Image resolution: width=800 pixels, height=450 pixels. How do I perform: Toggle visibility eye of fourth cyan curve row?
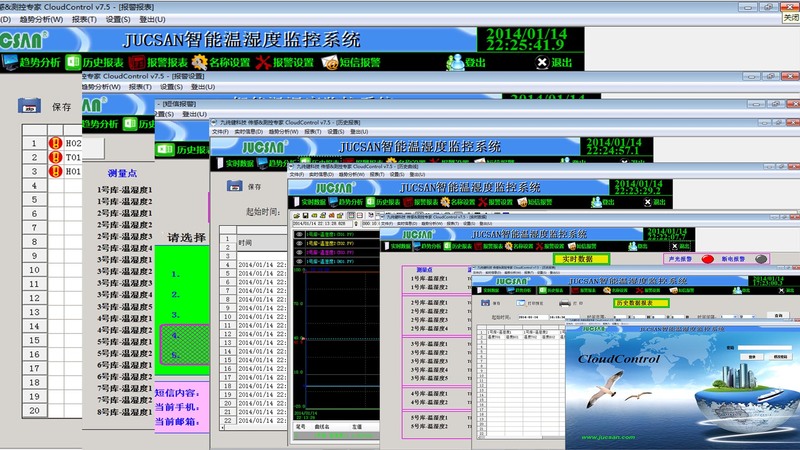point(299,261)
